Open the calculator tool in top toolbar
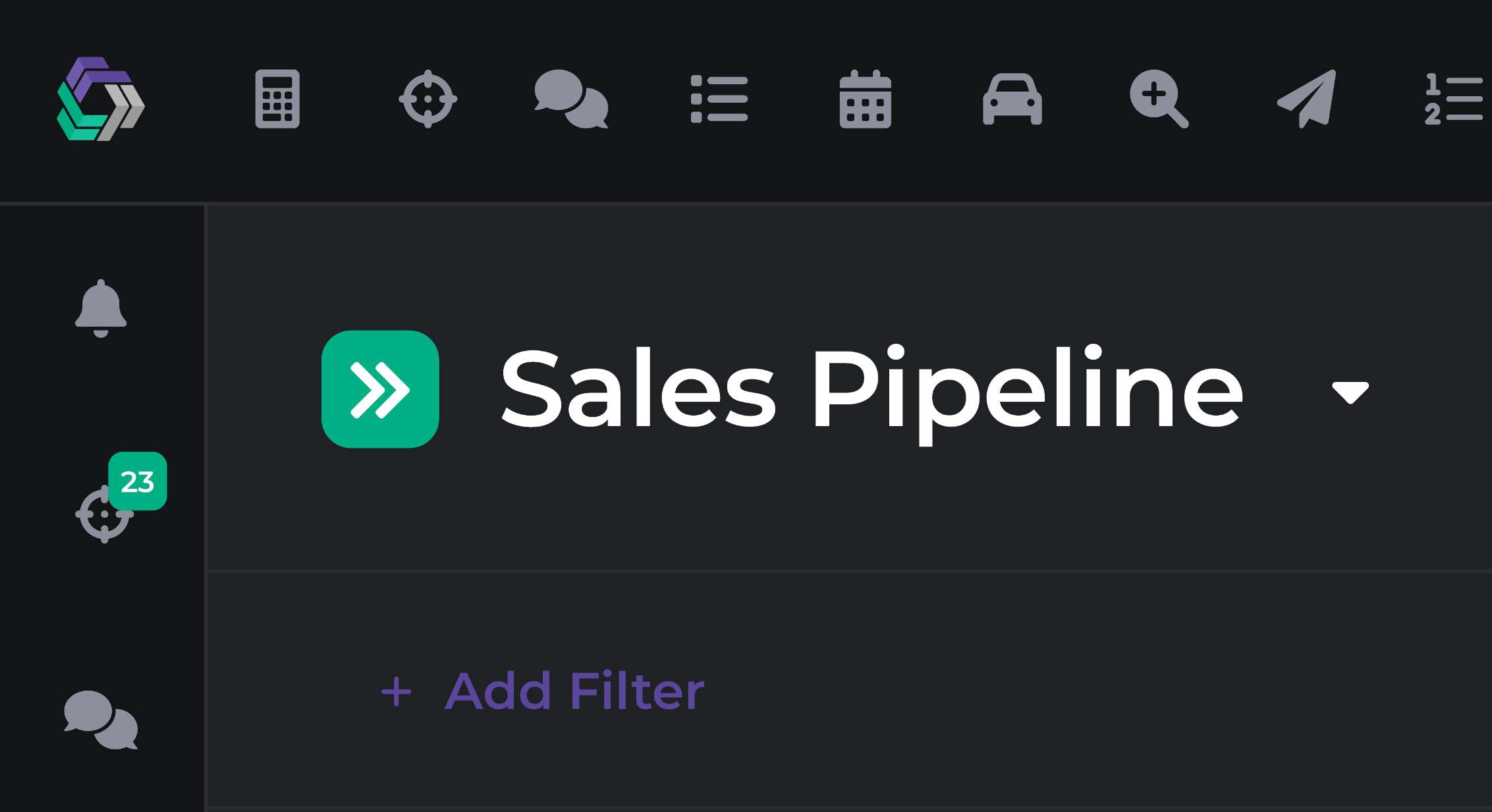Viewport: 1492px width, 812px height. [x=277, y=99]
